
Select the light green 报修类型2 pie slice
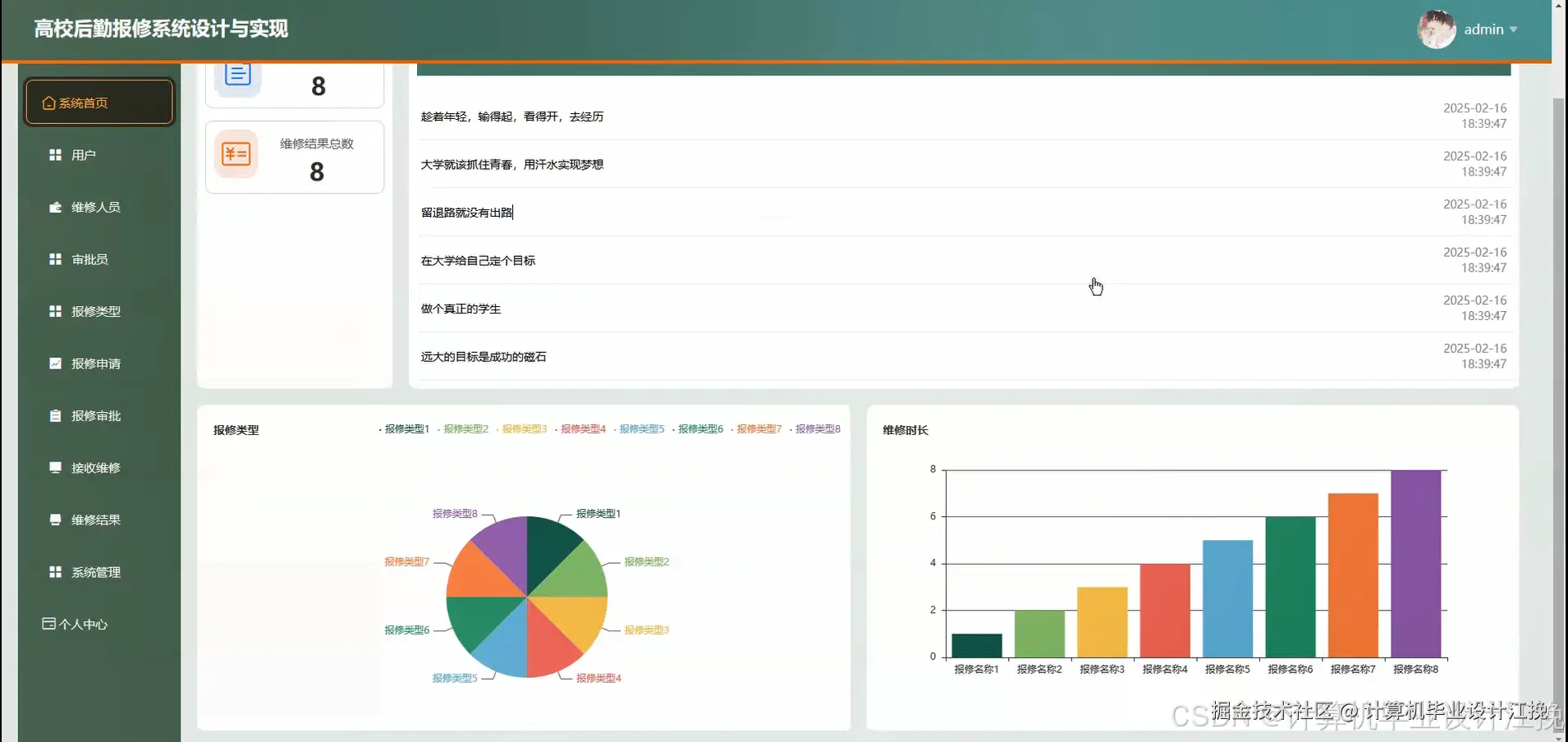576,576
